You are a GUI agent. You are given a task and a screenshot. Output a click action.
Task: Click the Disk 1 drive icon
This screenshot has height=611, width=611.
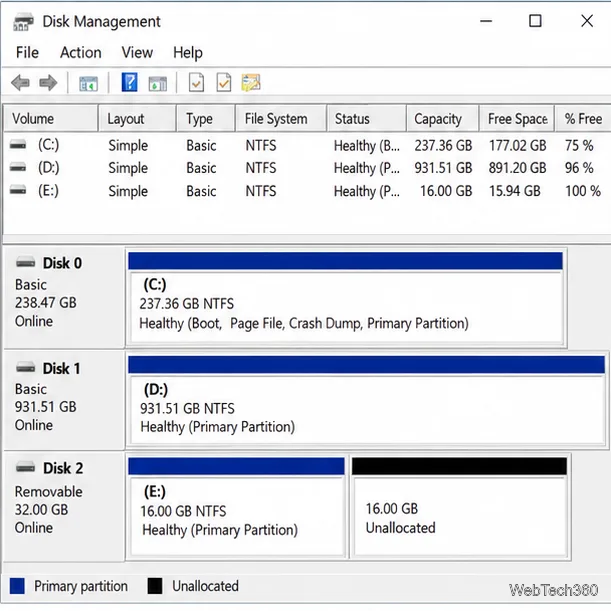25,367
